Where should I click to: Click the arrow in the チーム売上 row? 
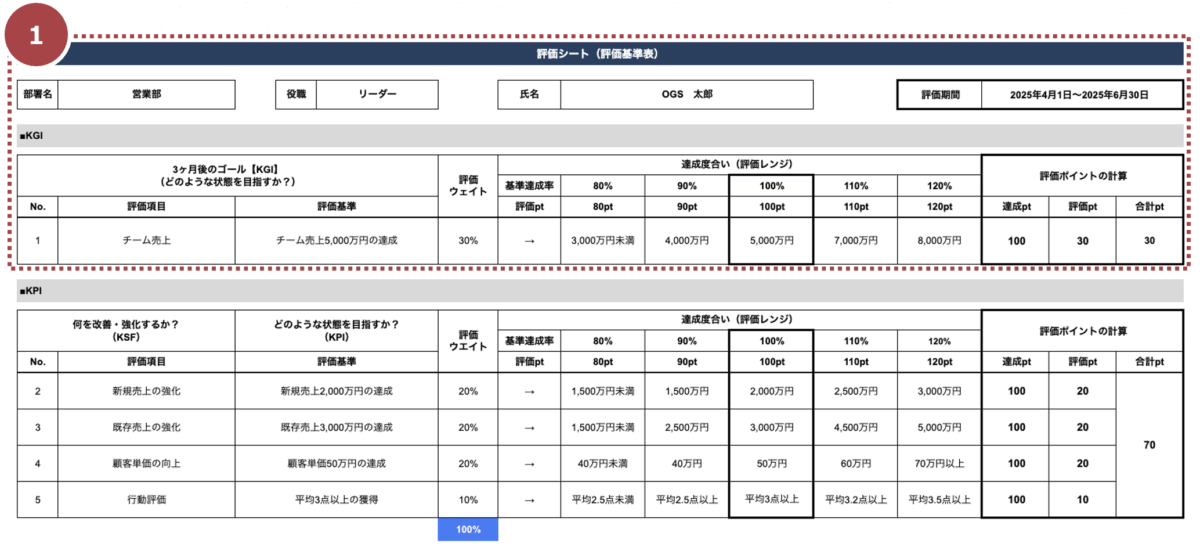(529, 241)
